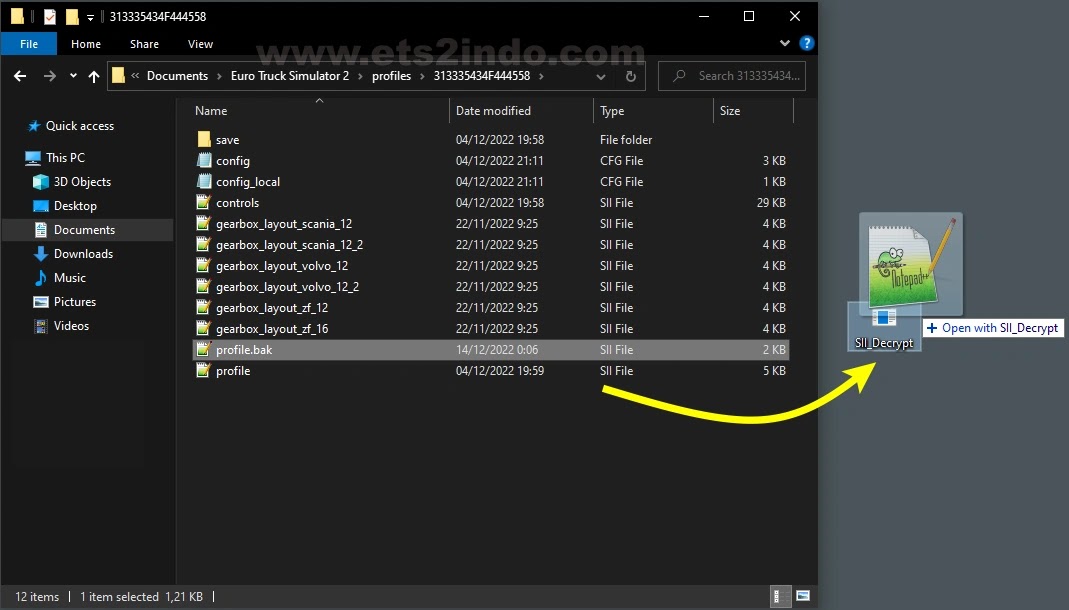
Task: Select Quick access in navigation pane
Action: 80,126
